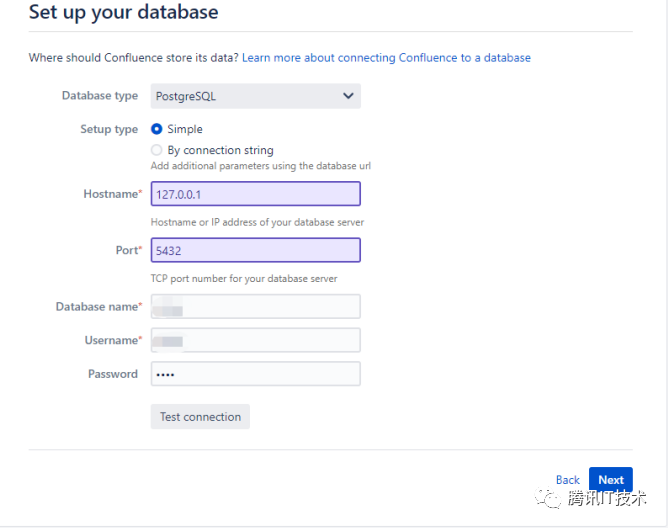
Task: Click the Username label text
Action: (110, 340)
